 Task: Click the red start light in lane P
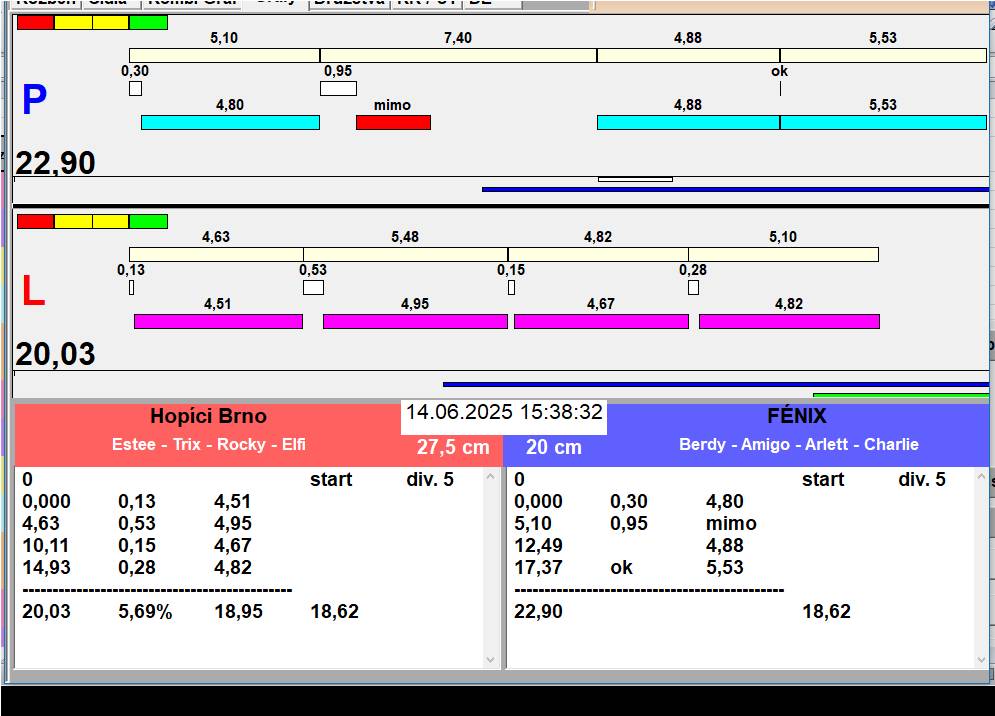(35, 22)
